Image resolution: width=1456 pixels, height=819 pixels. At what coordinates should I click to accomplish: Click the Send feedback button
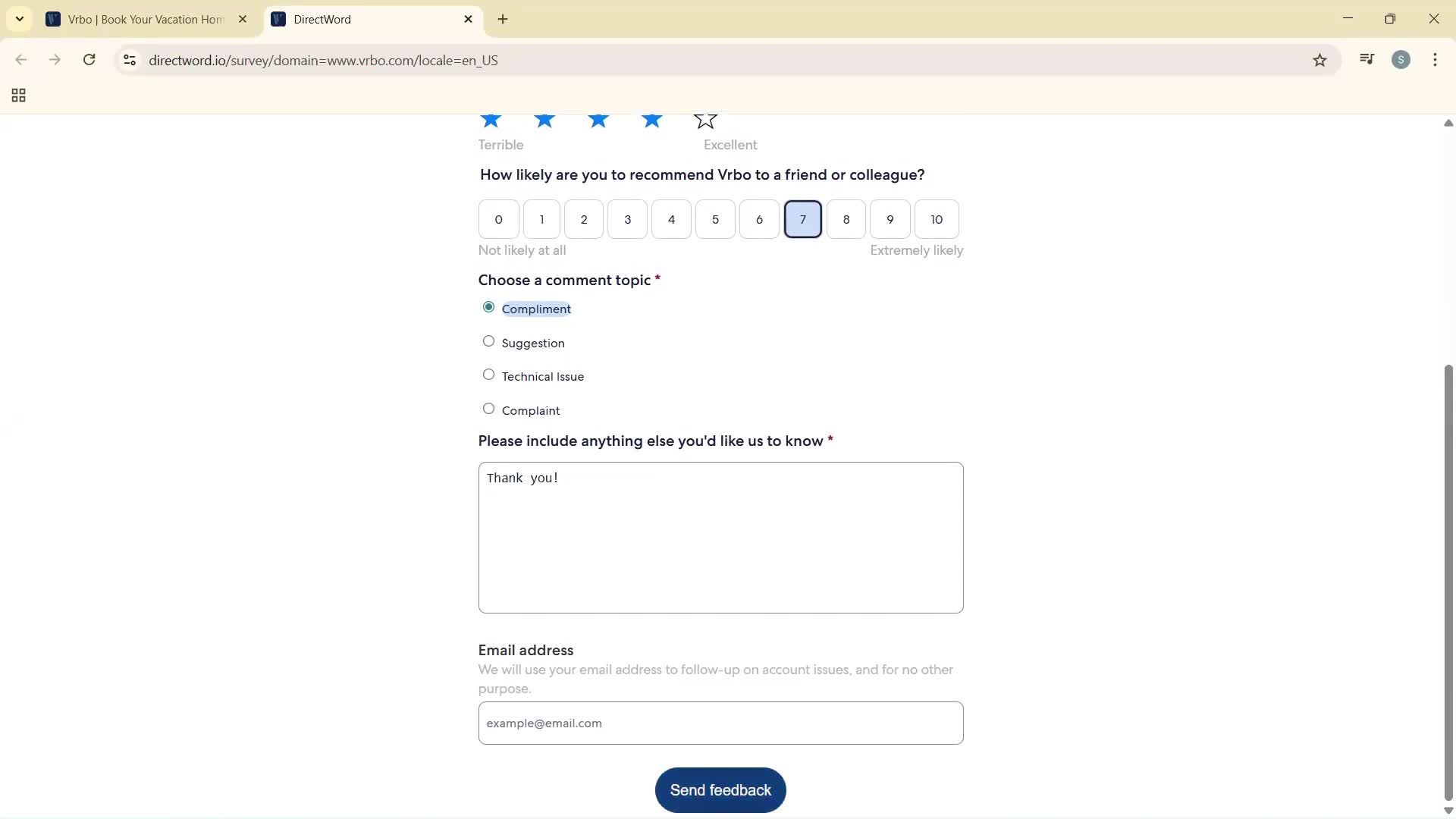coord(720,789)
